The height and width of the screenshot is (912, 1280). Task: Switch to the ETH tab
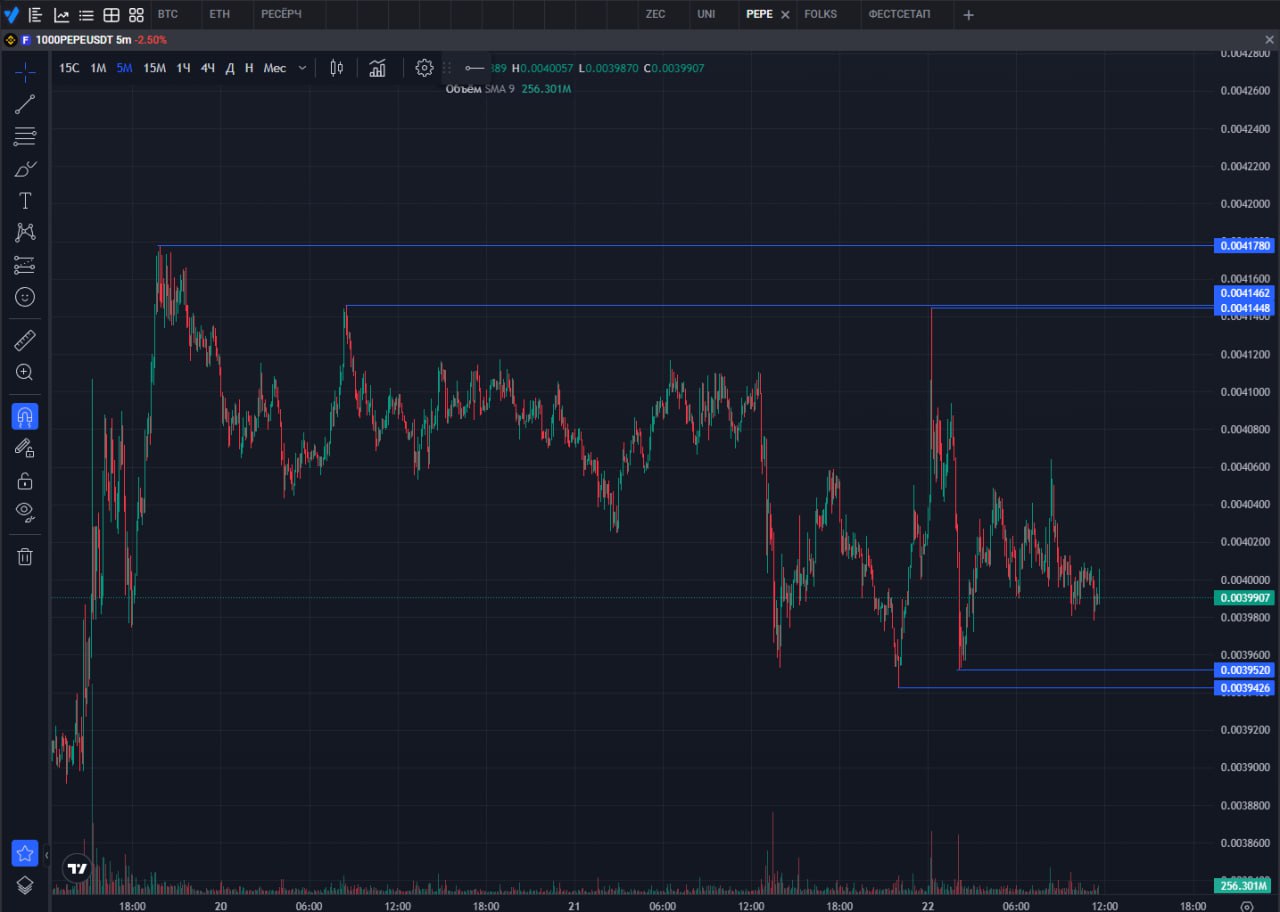tap(220, 15)
